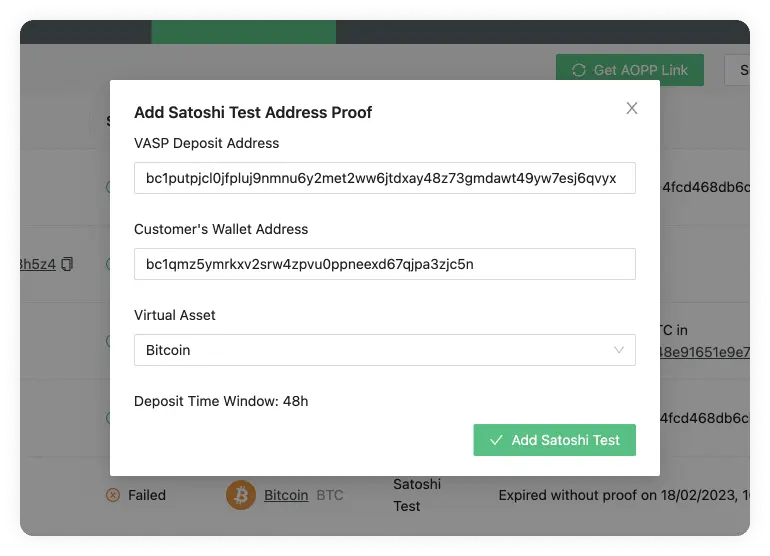Click the checkmark icon on Add Satoshi Test
The width and height of the screenshot is (770, 556).
point(496,440)
